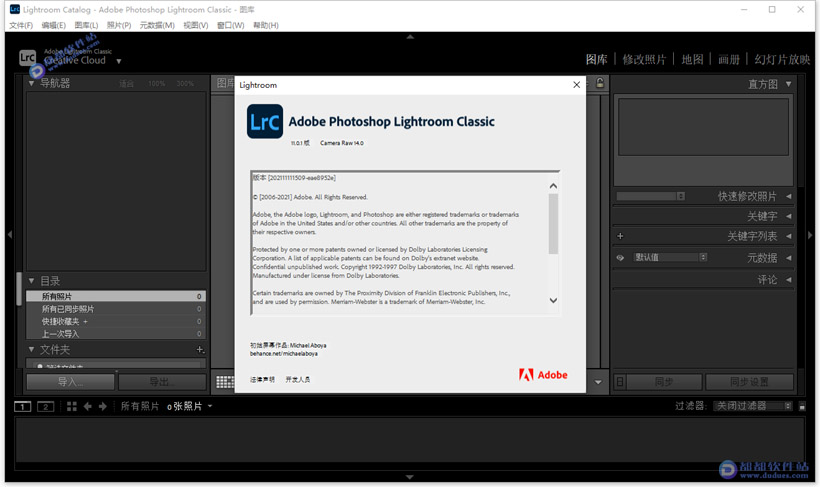Open the toolbar content dropdown triangle
820x487 pixels.
tap(598, 382)
